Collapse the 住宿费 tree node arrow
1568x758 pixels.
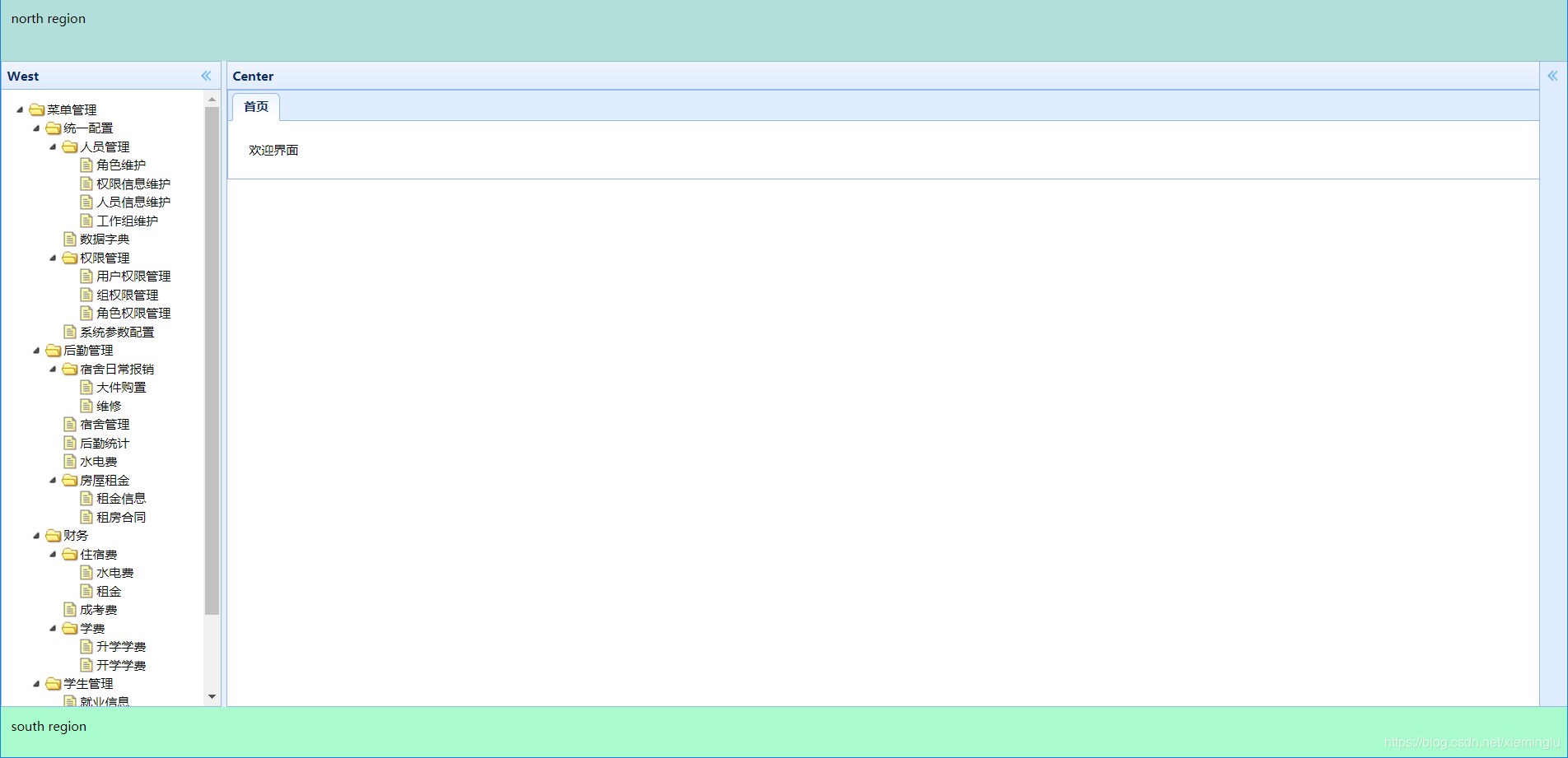tap(53, 554)
